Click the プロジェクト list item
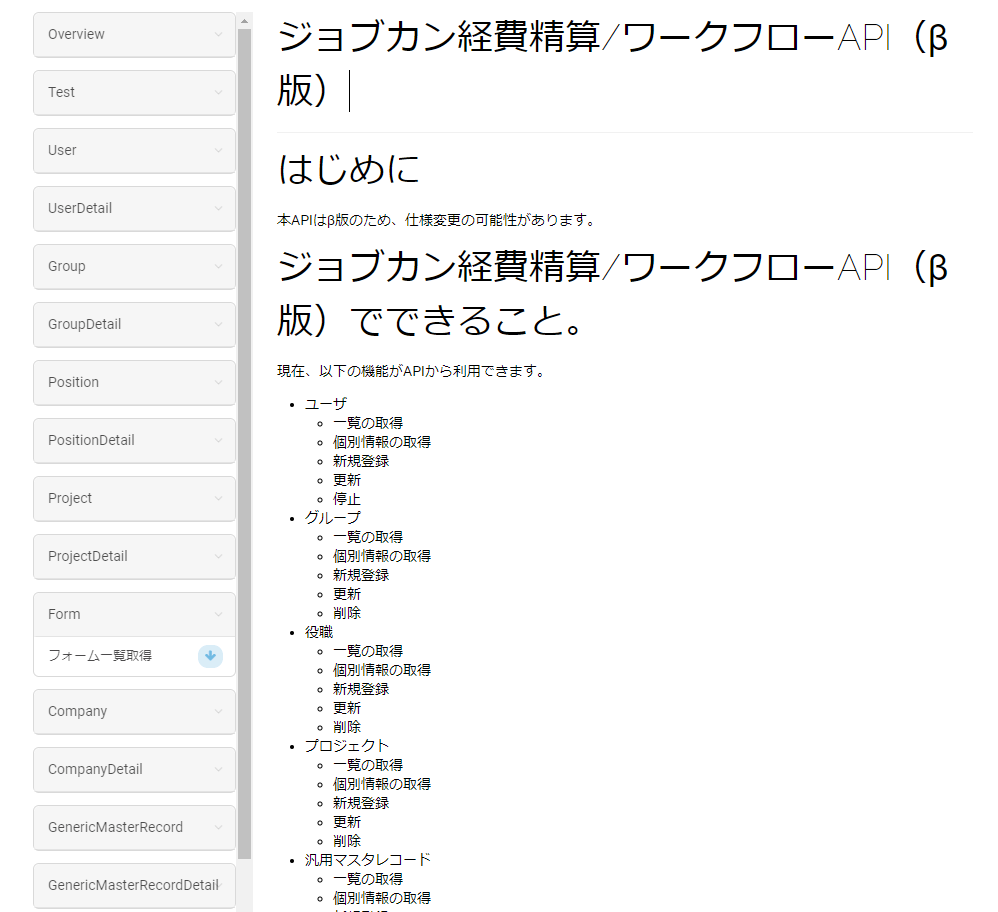 347,746
